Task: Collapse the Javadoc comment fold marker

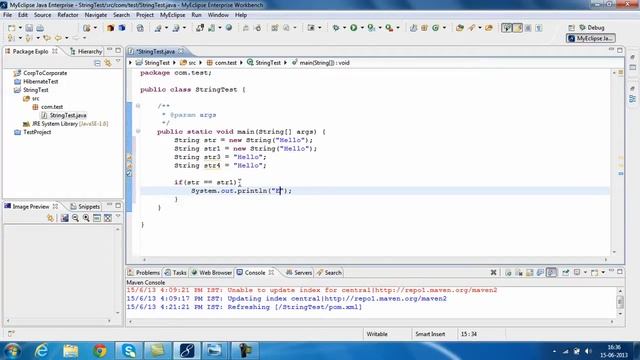Action: (138, 106)
